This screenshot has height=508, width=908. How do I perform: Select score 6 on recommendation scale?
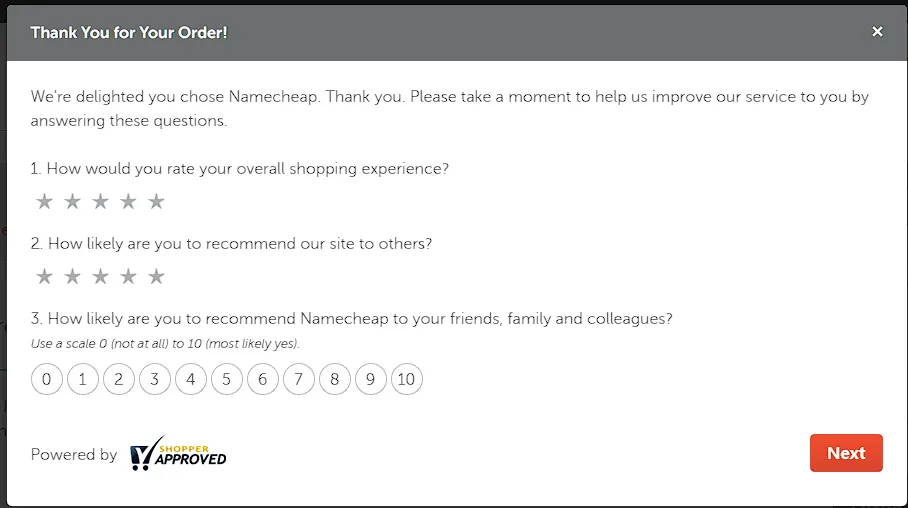(263, 379)
